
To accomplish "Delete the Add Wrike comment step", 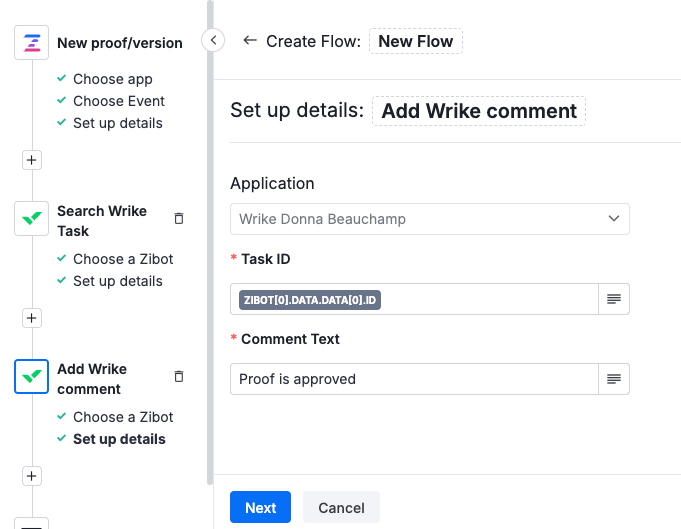I will pos(179,377).
